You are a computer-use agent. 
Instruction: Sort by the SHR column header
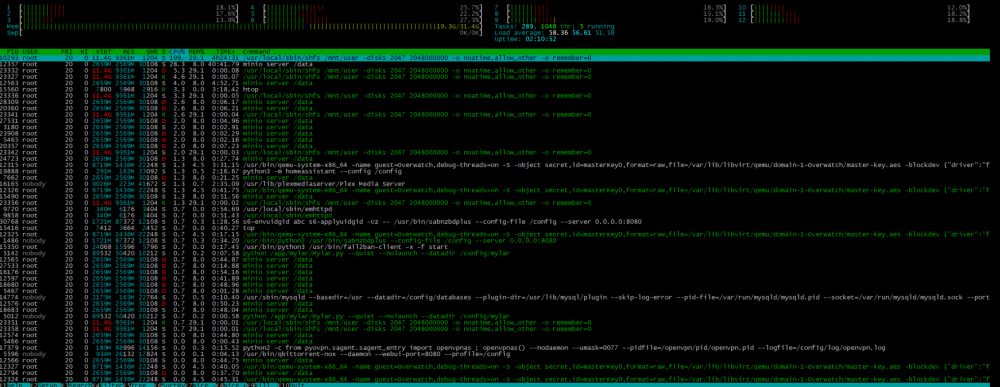152,51
